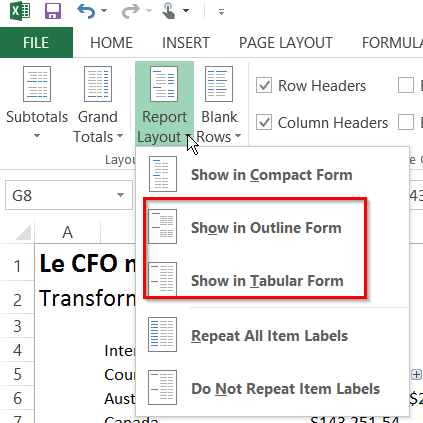
Task: Click the Redo arrow icon
Action: [130, 11]
